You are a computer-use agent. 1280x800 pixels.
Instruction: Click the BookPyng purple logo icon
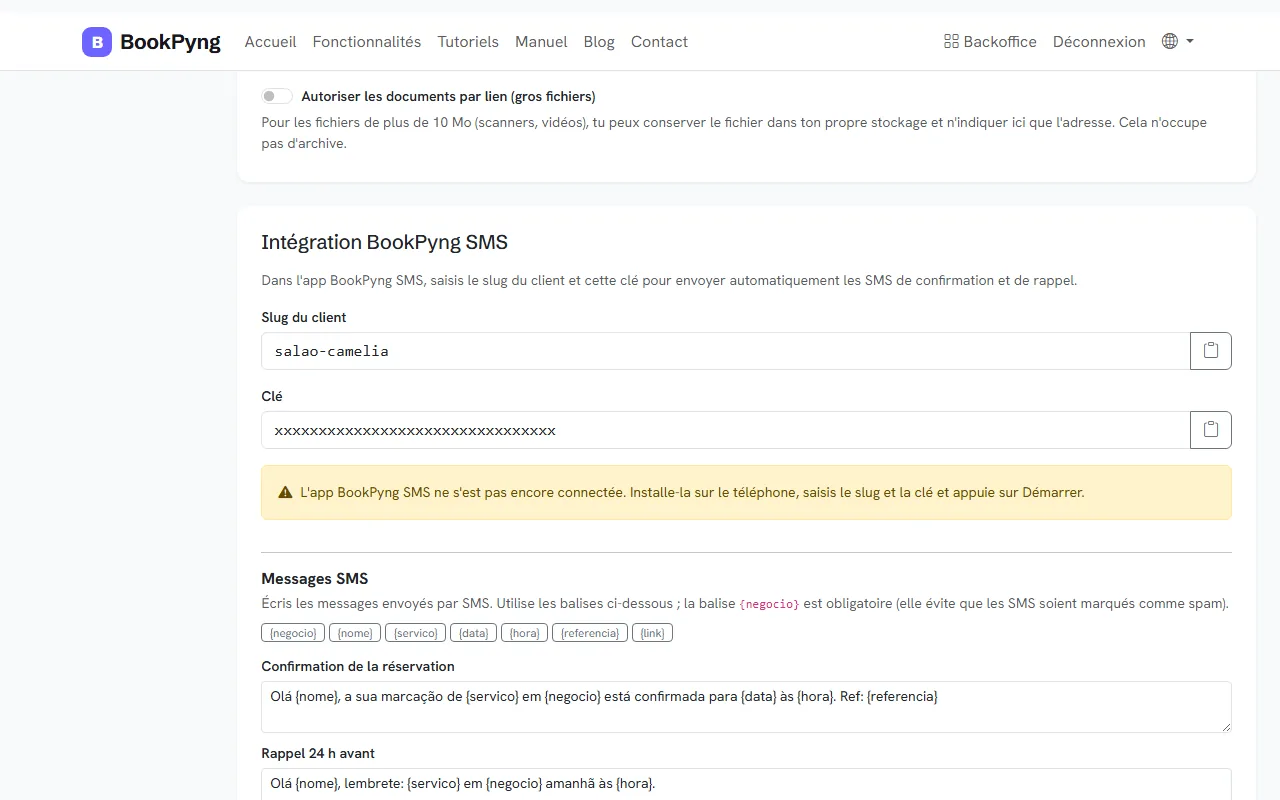(x=97, y=42)
